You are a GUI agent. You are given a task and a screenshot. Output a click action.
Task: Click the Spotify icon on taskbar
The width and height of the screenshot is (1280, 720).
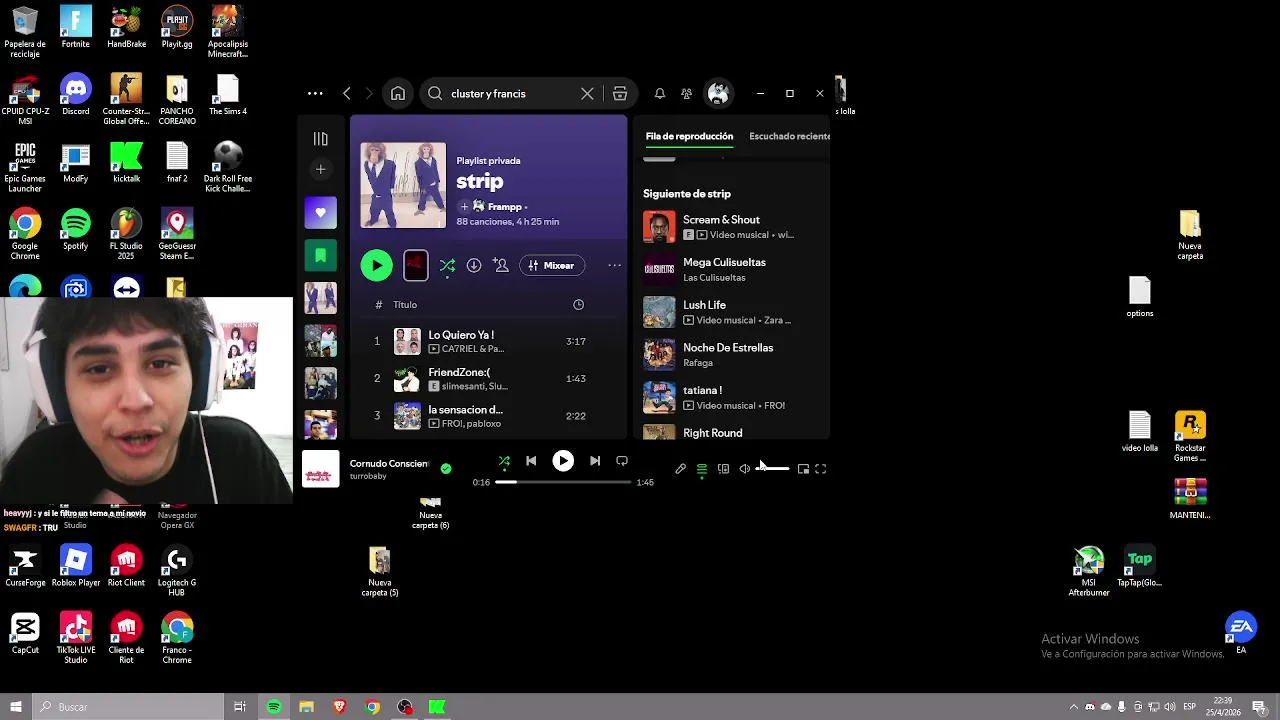[274, 707]
